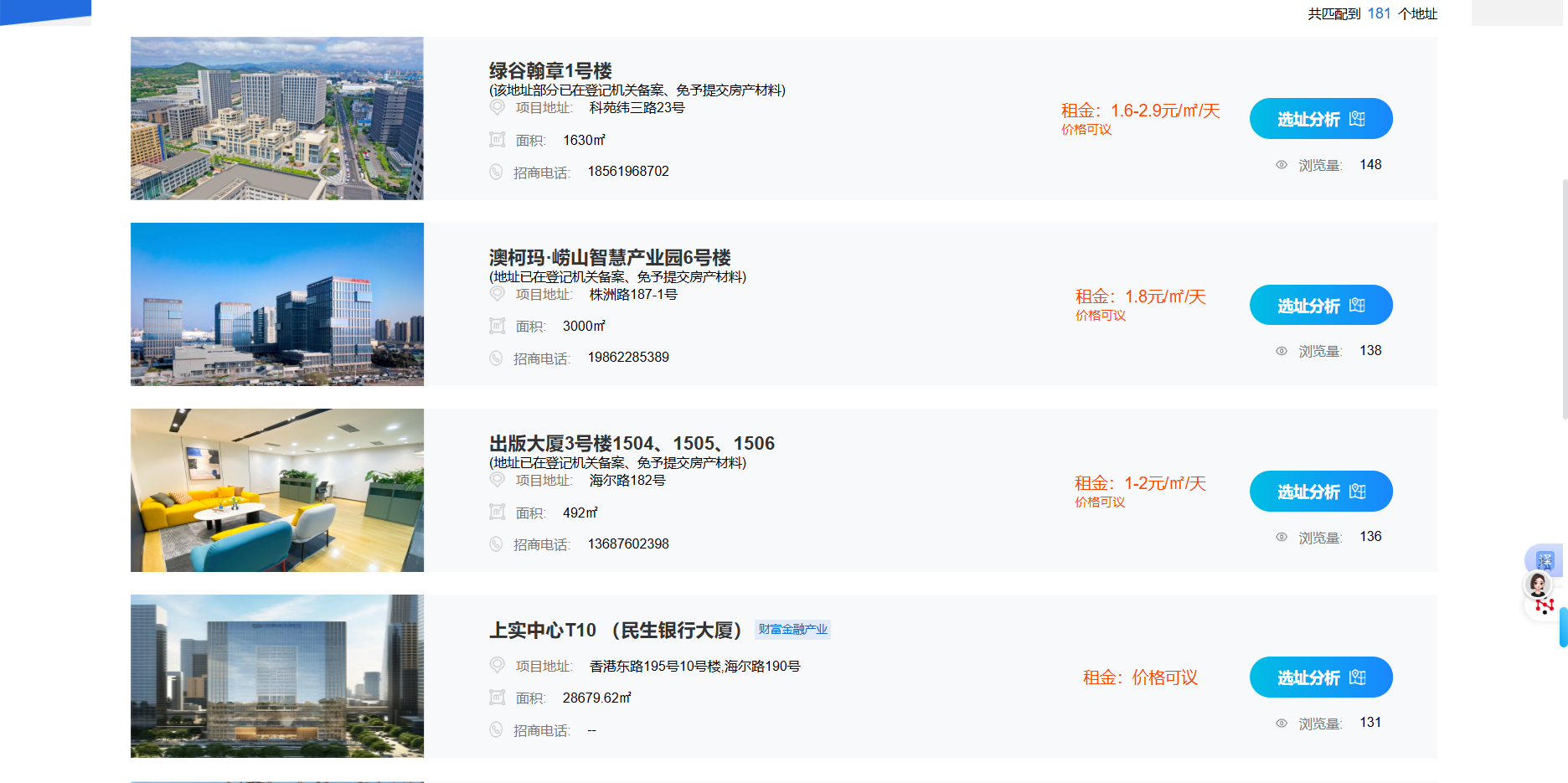Image resolution: width=1568 pixels, height=783 pixels.
Task: Click the location pin icon for 株洲路187-1号
Action: pos(497,295)
